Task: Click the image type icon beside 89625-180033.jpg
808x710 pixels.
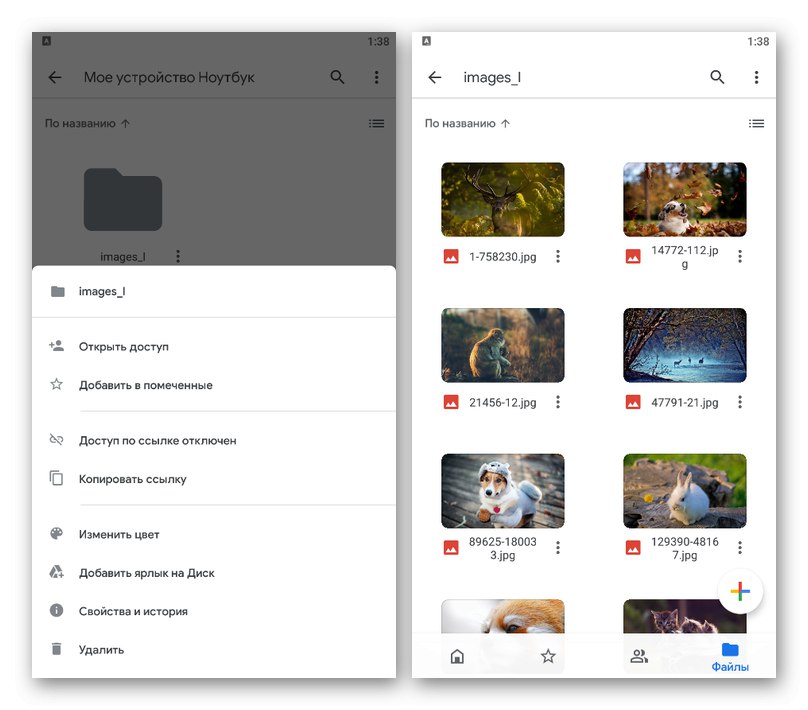Action: point(451,548)
